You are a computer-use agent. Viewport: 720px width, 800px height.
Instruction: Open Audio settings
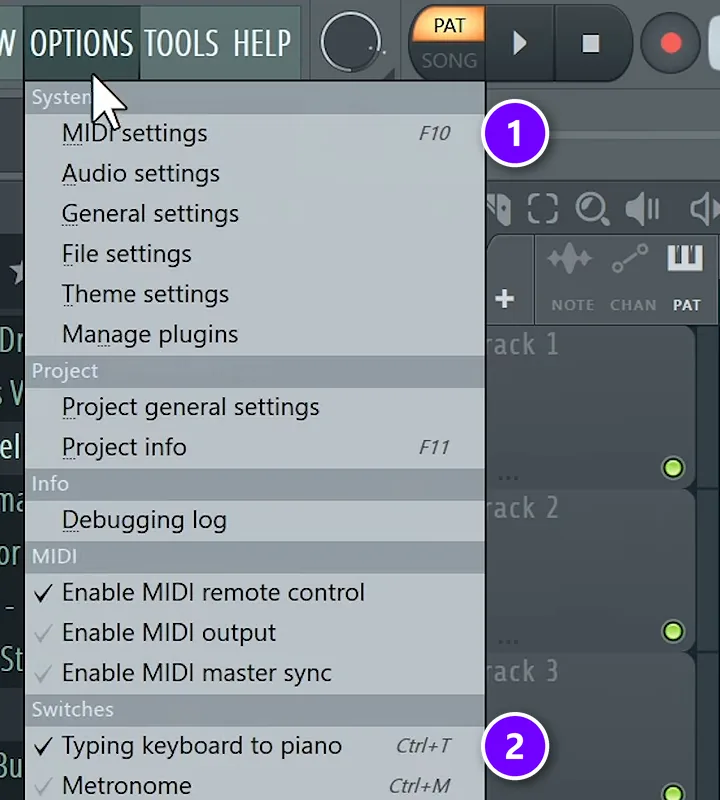tap(255, 174)
